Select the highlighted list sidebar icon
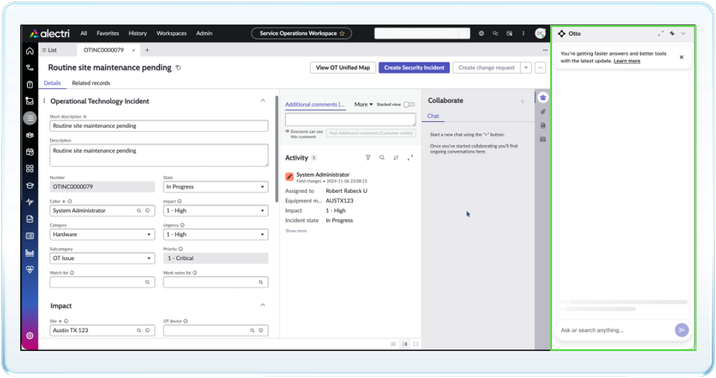Viewport: 716px width, 378px height. point(30,118)
